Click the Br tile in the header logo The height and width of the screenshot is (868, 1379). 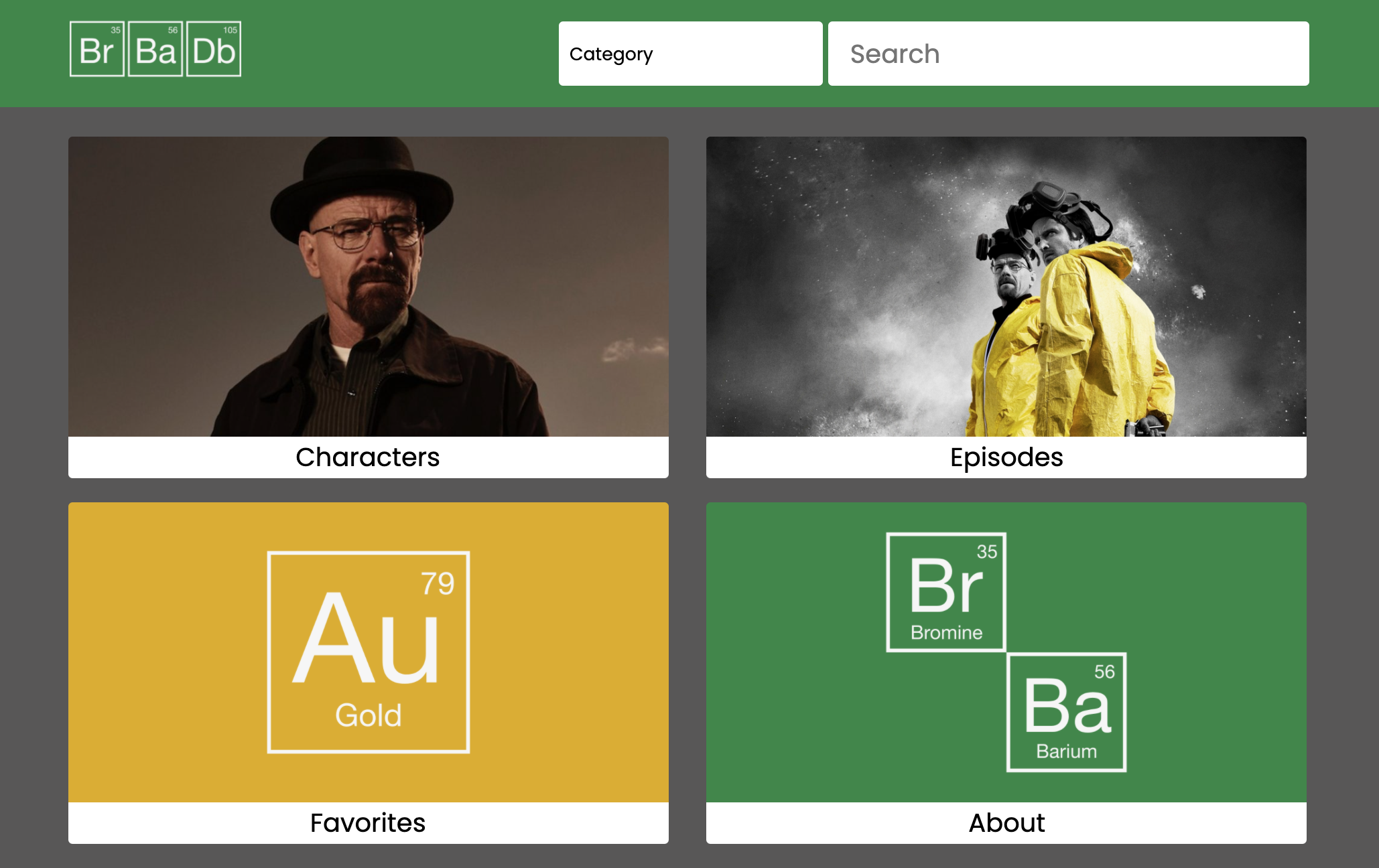[97, 48]
